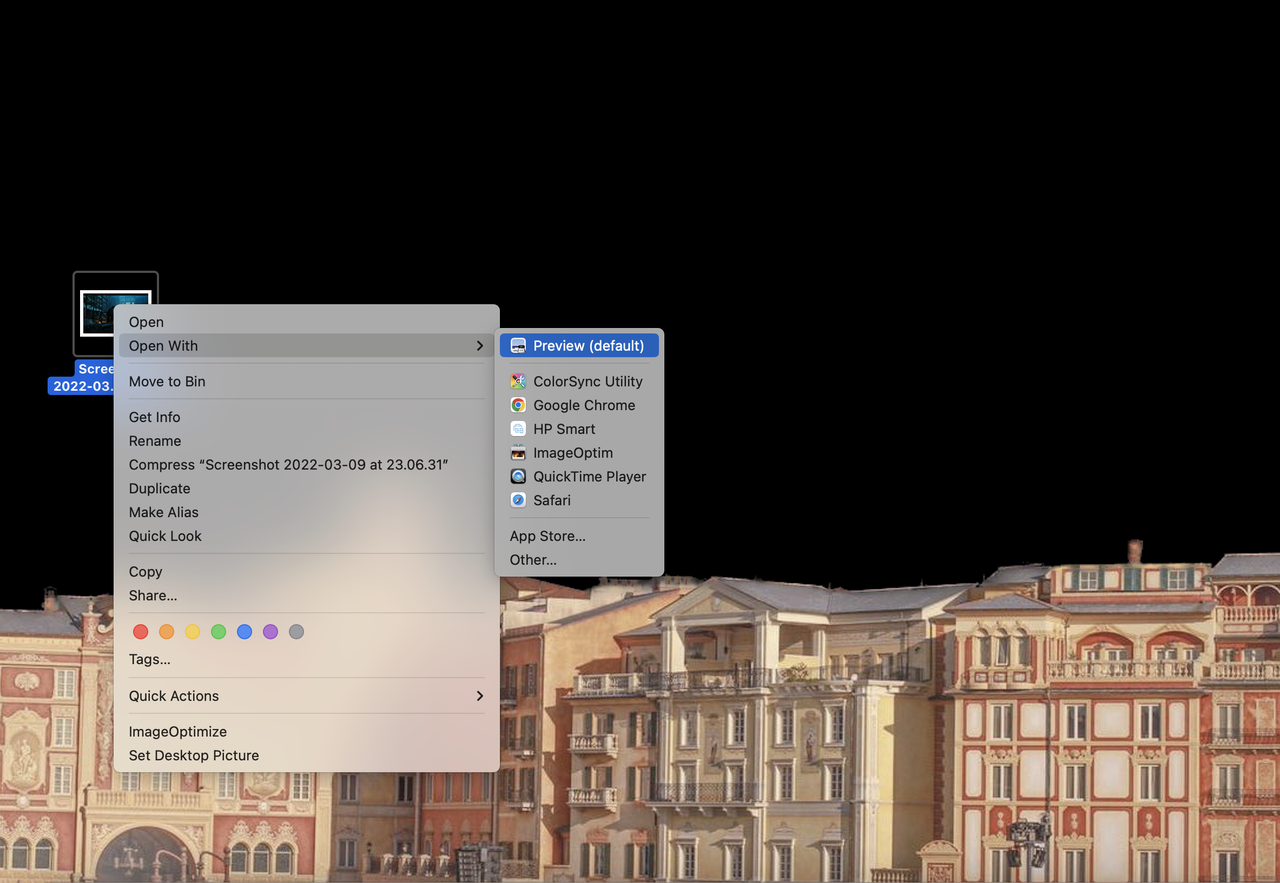Choose Other... to pick a different app
This screenshot has width=1280, height=883.
click(532, 559)
